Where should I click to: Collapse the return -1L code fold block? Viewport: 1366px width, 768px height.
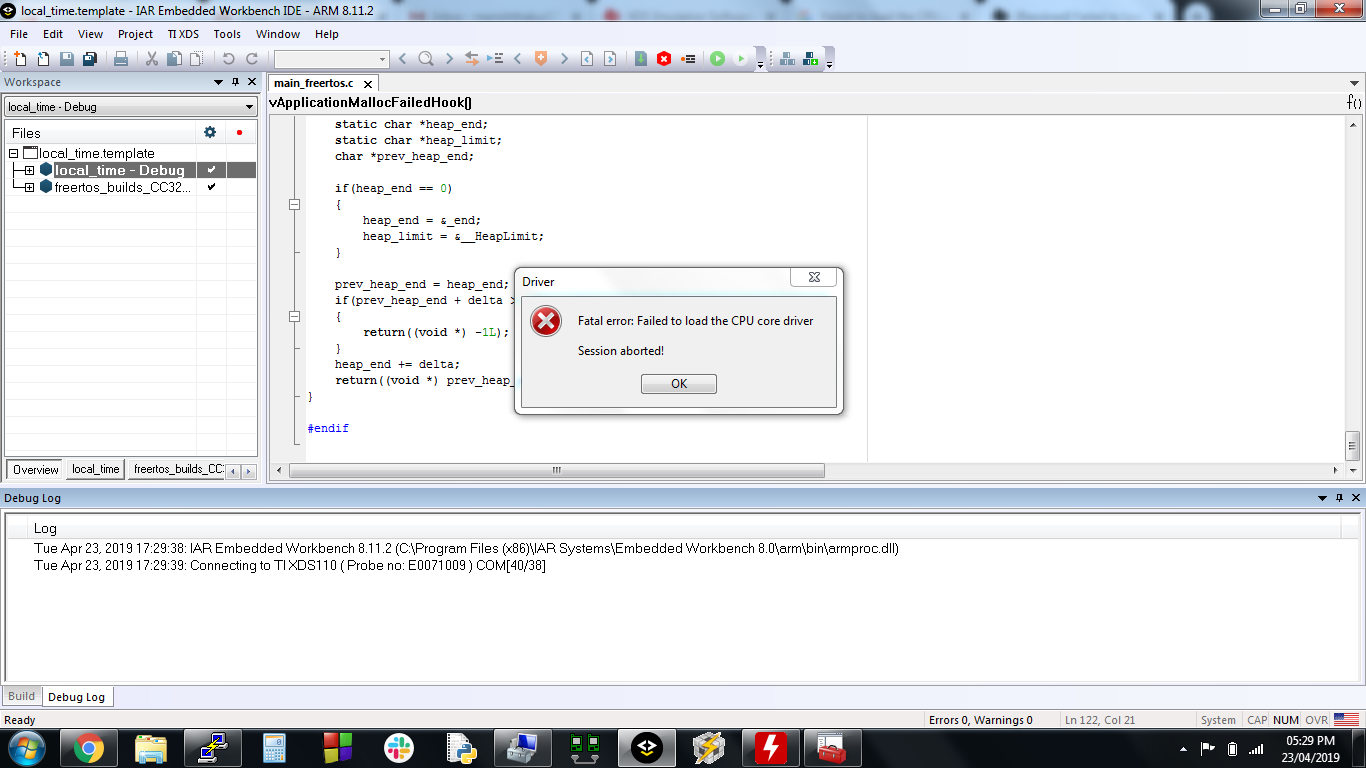pos(294,316)
